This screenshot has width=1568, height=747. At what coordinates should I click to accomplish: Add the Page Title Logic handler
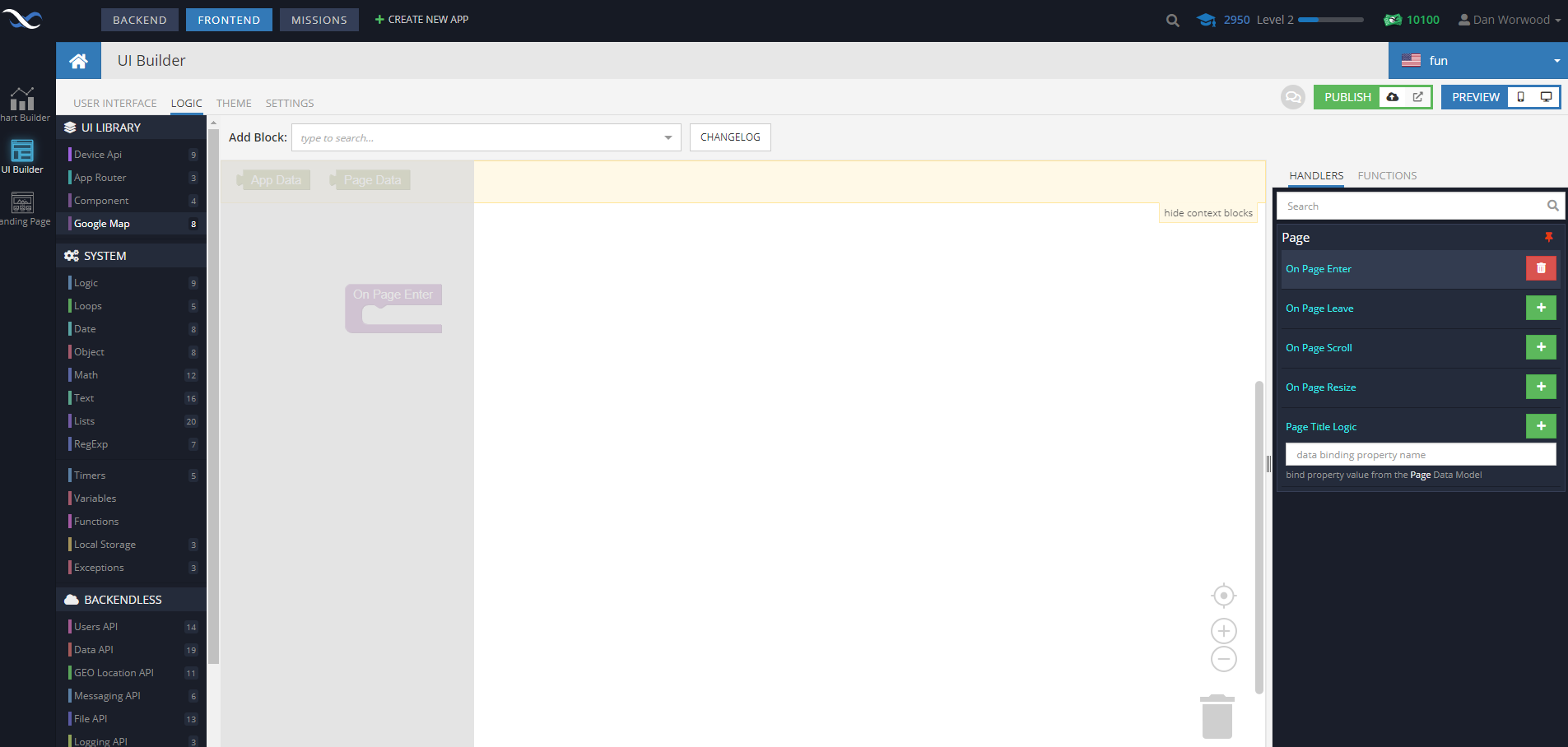pyautogui.click(x=1541, y=426)
